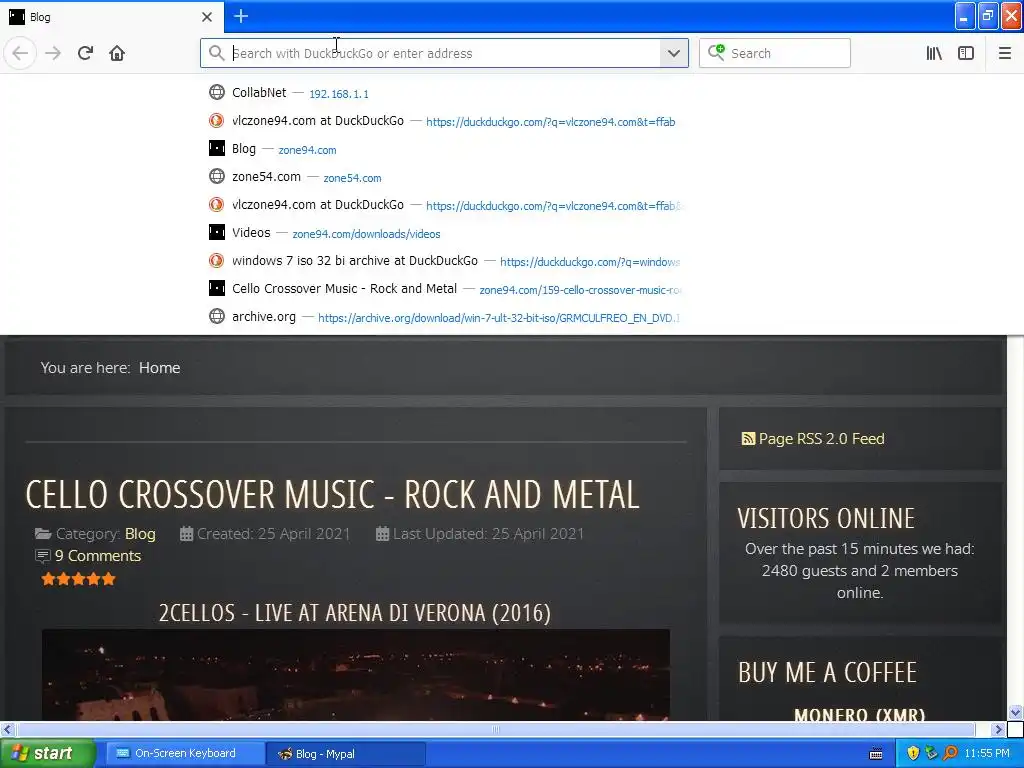Image resolution: width=1024 pixels, height=768 pixels.
Task: Click horizontal scrollbar right arrow
Action: pos(997,729)
